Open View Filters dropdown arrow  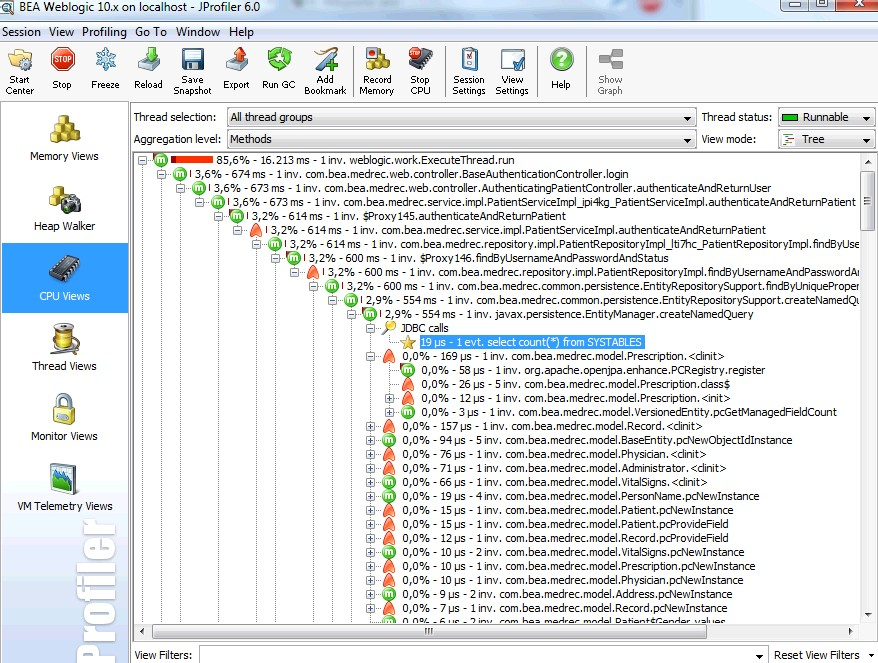(759, 656)
